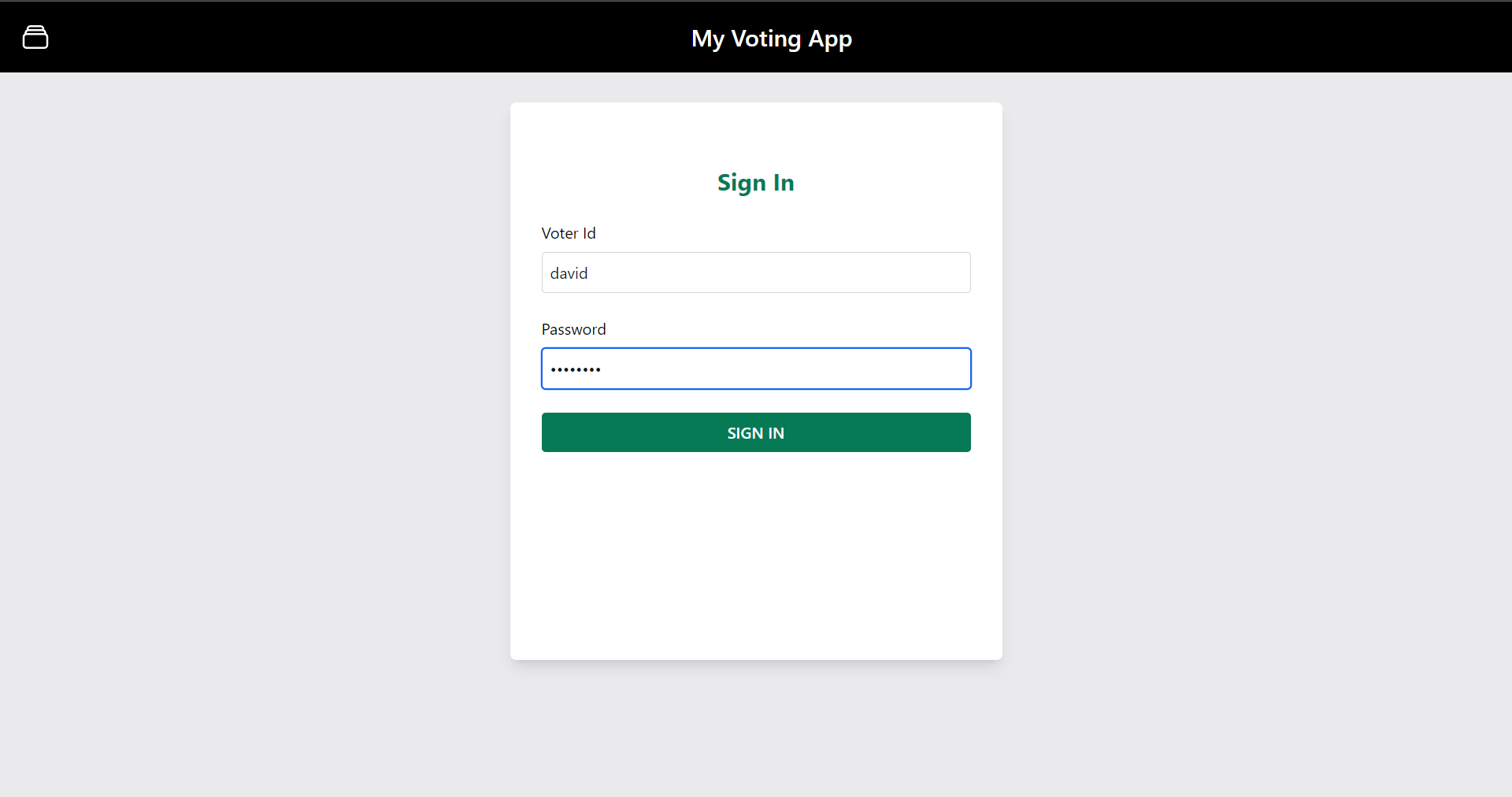Click the word App in the header title
The width and height of the screenshot is (1512, 797).
830,39
